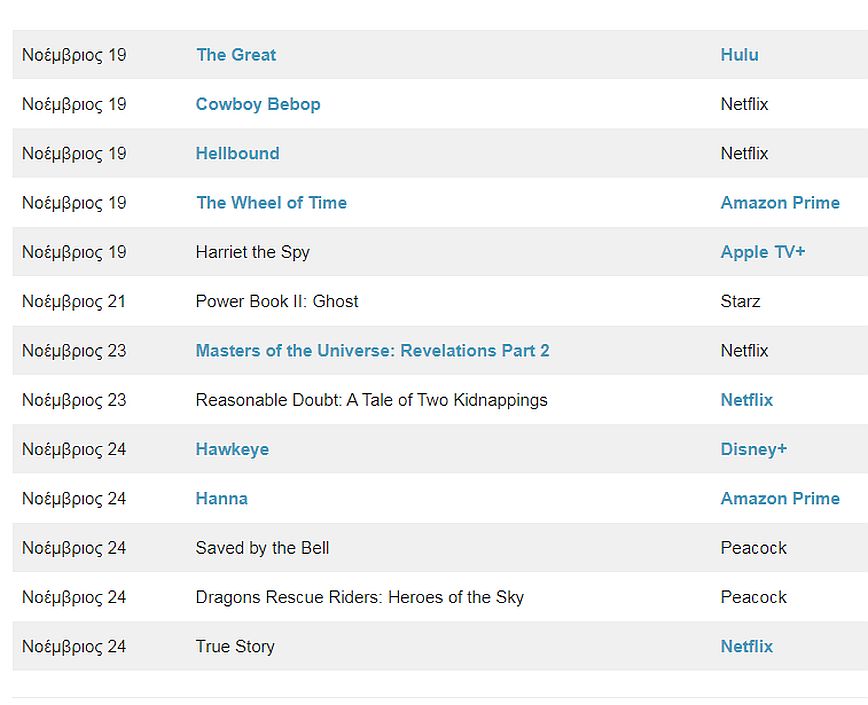Select the Power Book II: Ghost row

(276, 302)
